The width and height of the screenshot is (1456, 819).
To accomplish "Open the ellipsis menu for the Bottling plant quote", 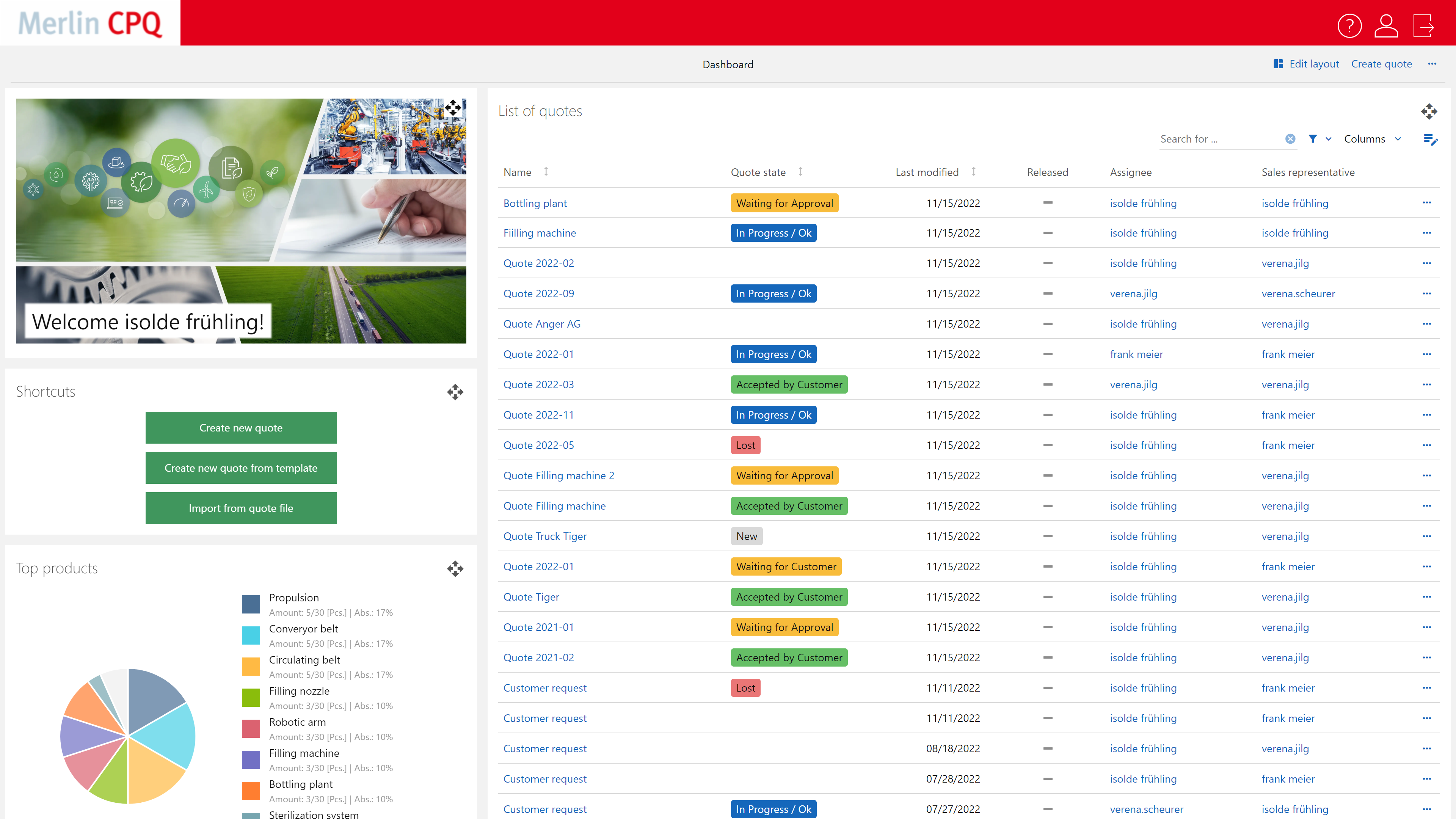I will coord(1426,202).
